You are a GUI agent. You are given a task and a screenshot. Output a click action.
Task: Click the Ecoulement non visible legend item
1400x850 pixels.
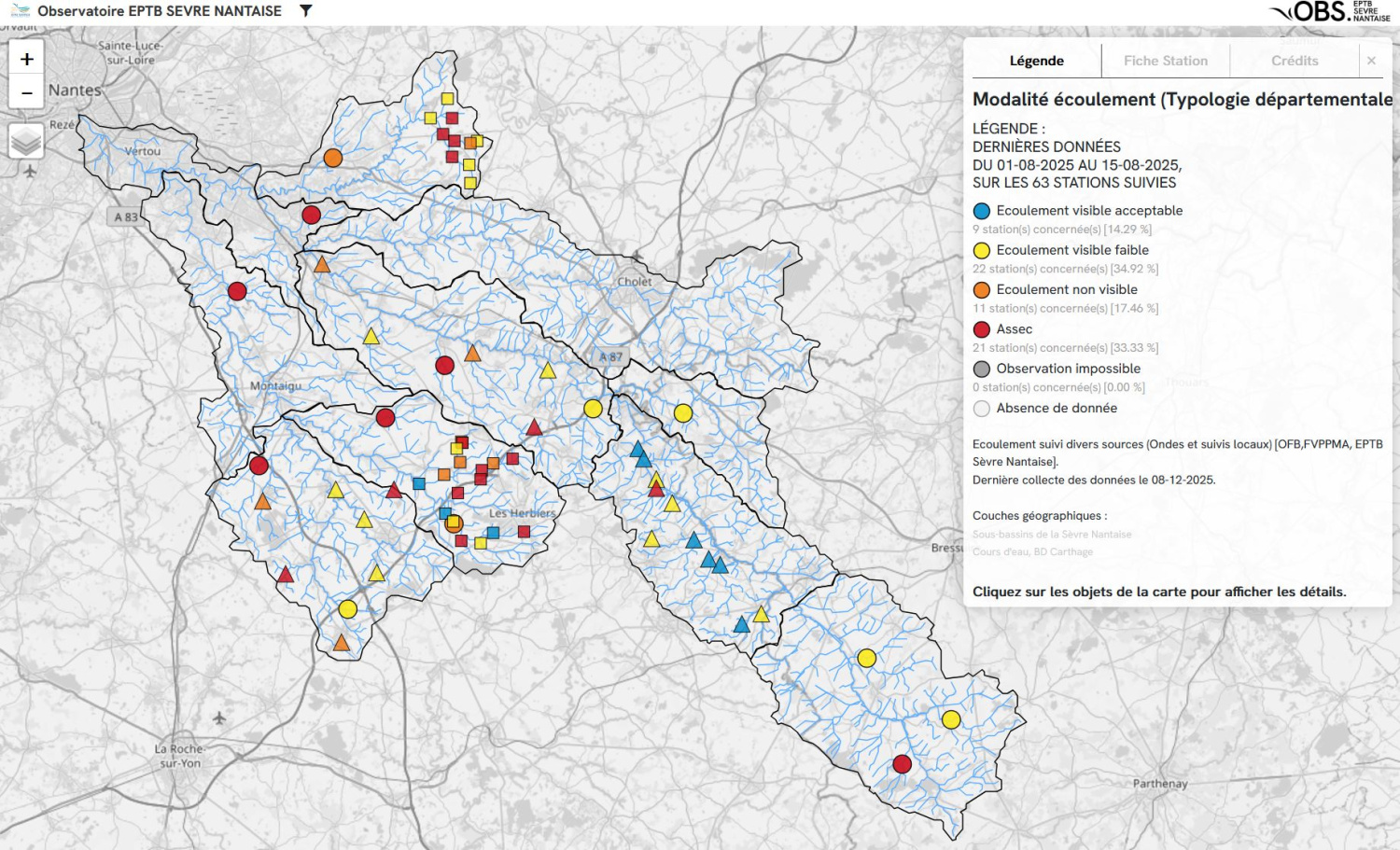[1066, 290]
